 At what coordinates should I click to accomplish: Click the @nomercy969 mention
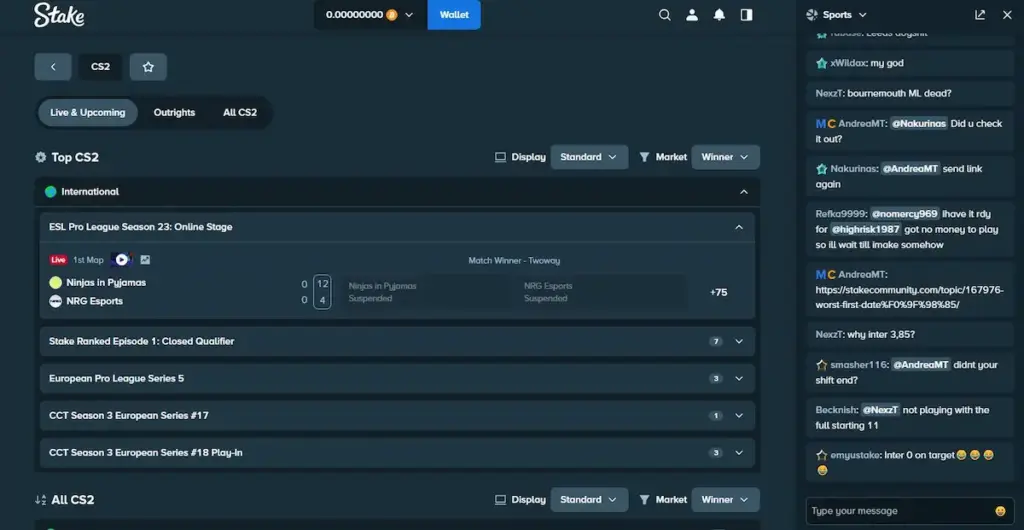click(x=904, y=214)
